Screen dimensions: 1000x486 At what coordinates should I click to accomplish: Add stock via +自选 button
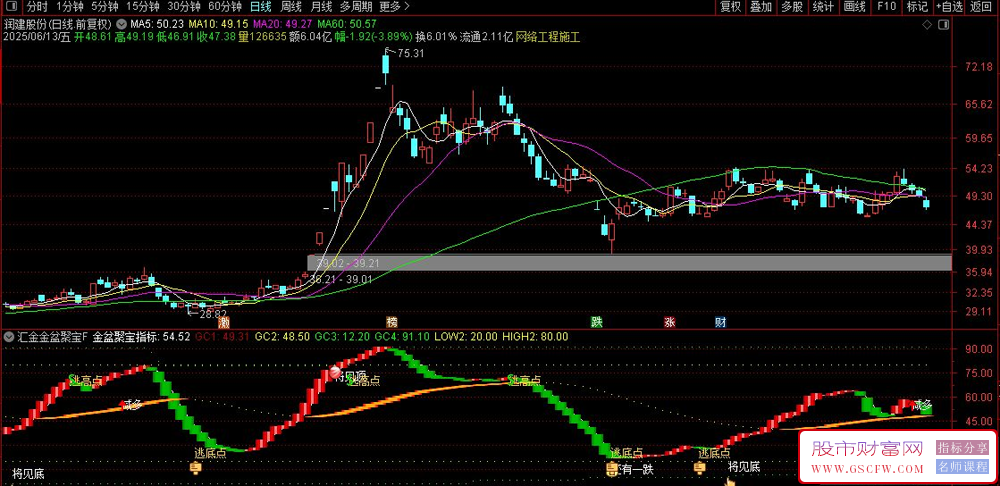[x=950, y=7]
